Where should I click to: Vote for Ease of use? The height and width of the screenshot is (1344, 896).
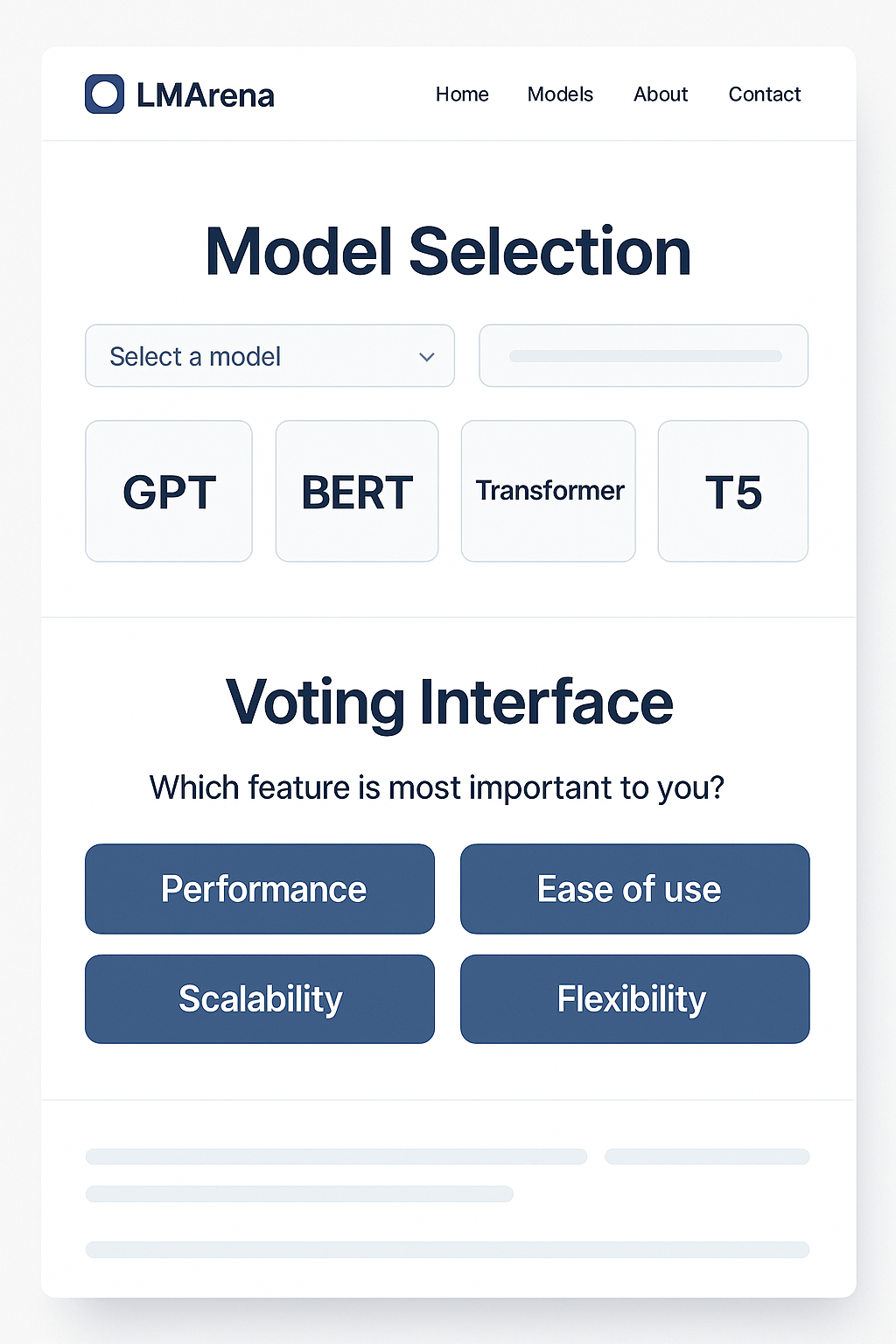[x=634, y=889]
